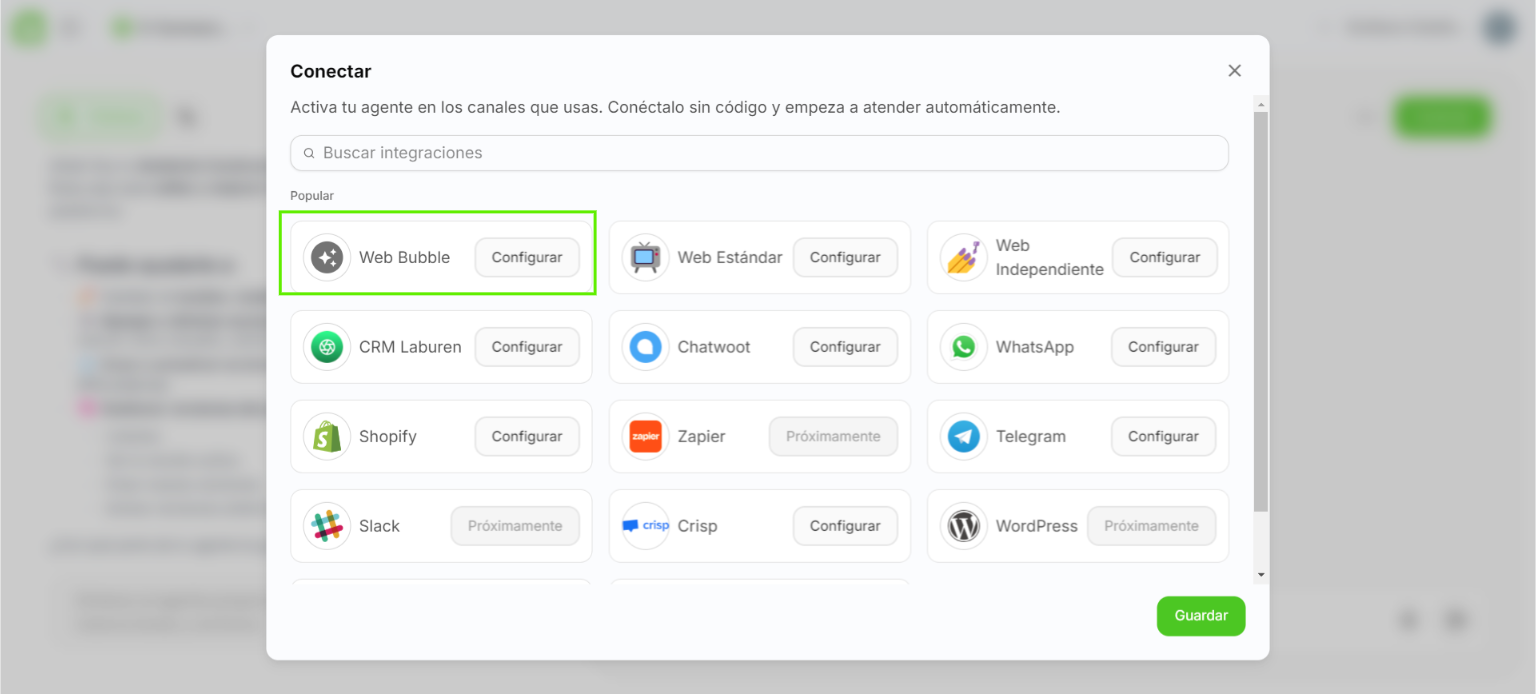1536x694 pixels.
Task: Click the WhatsApp logo icon
Action: coord(964,347)
